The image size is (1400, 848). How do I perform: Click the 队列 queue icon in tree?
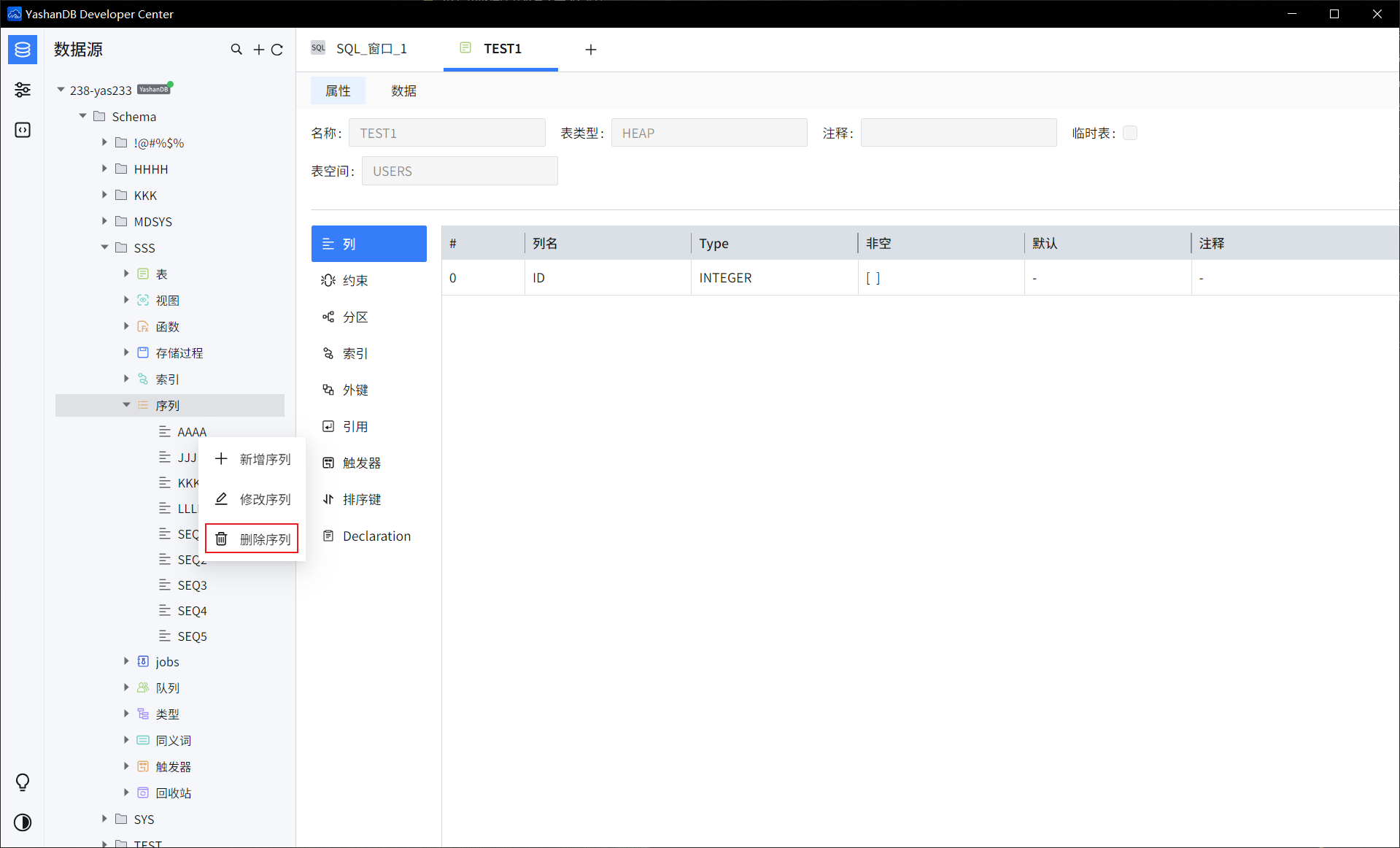point(143,687)
